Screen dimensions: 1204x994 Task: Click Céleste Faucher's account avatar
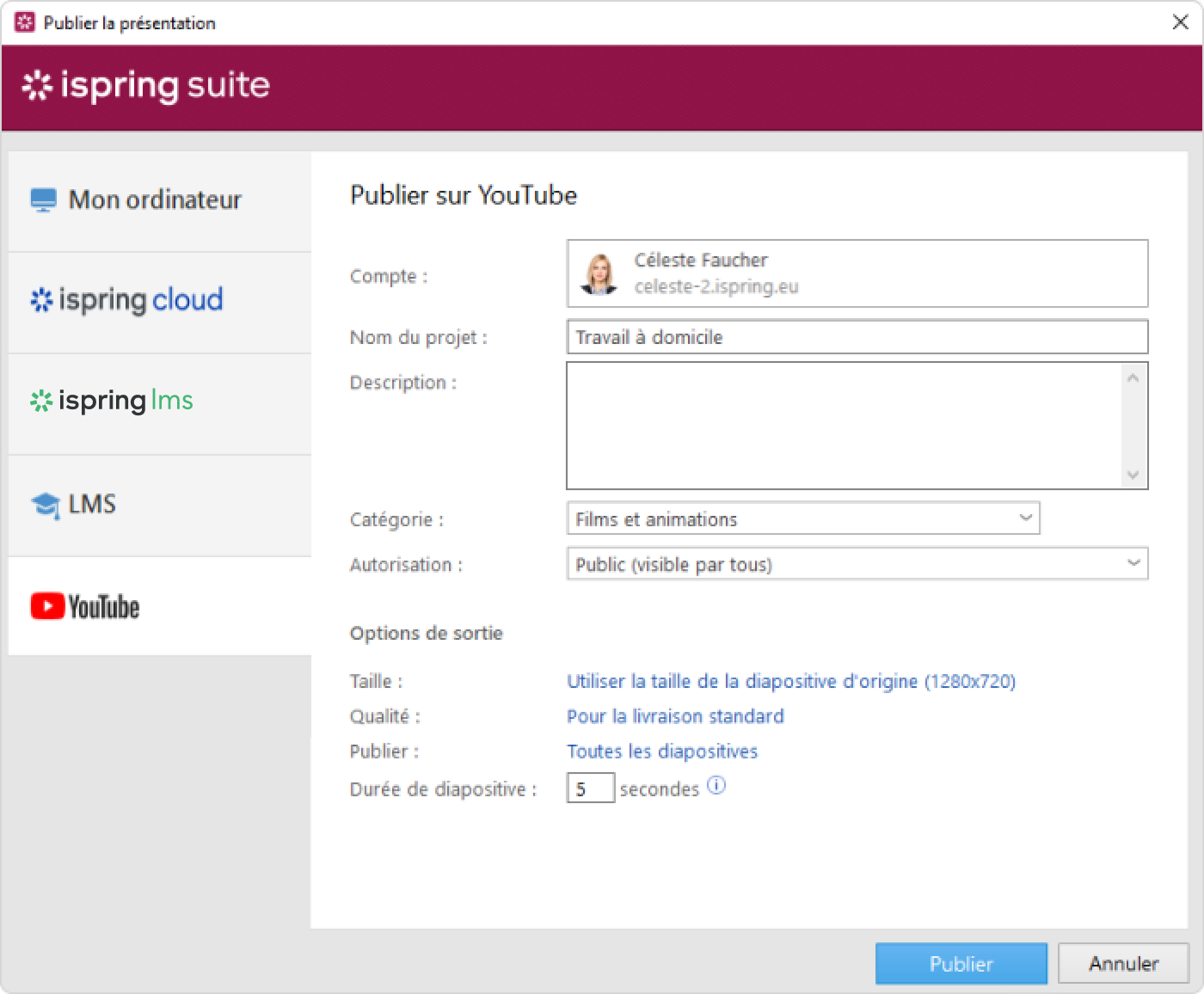[x=599, y=273]
